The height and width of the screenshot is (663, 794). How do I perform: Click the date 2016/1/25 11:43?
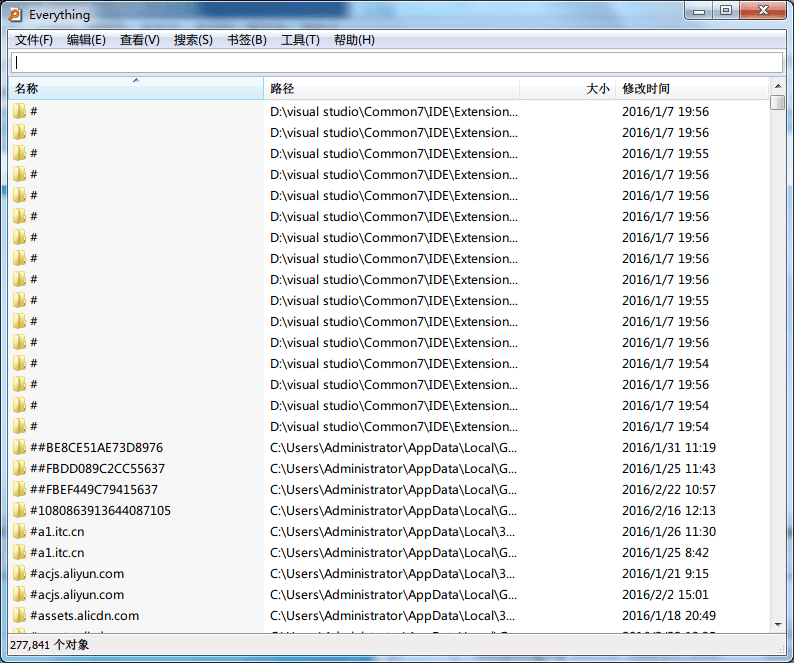[669, 469]
